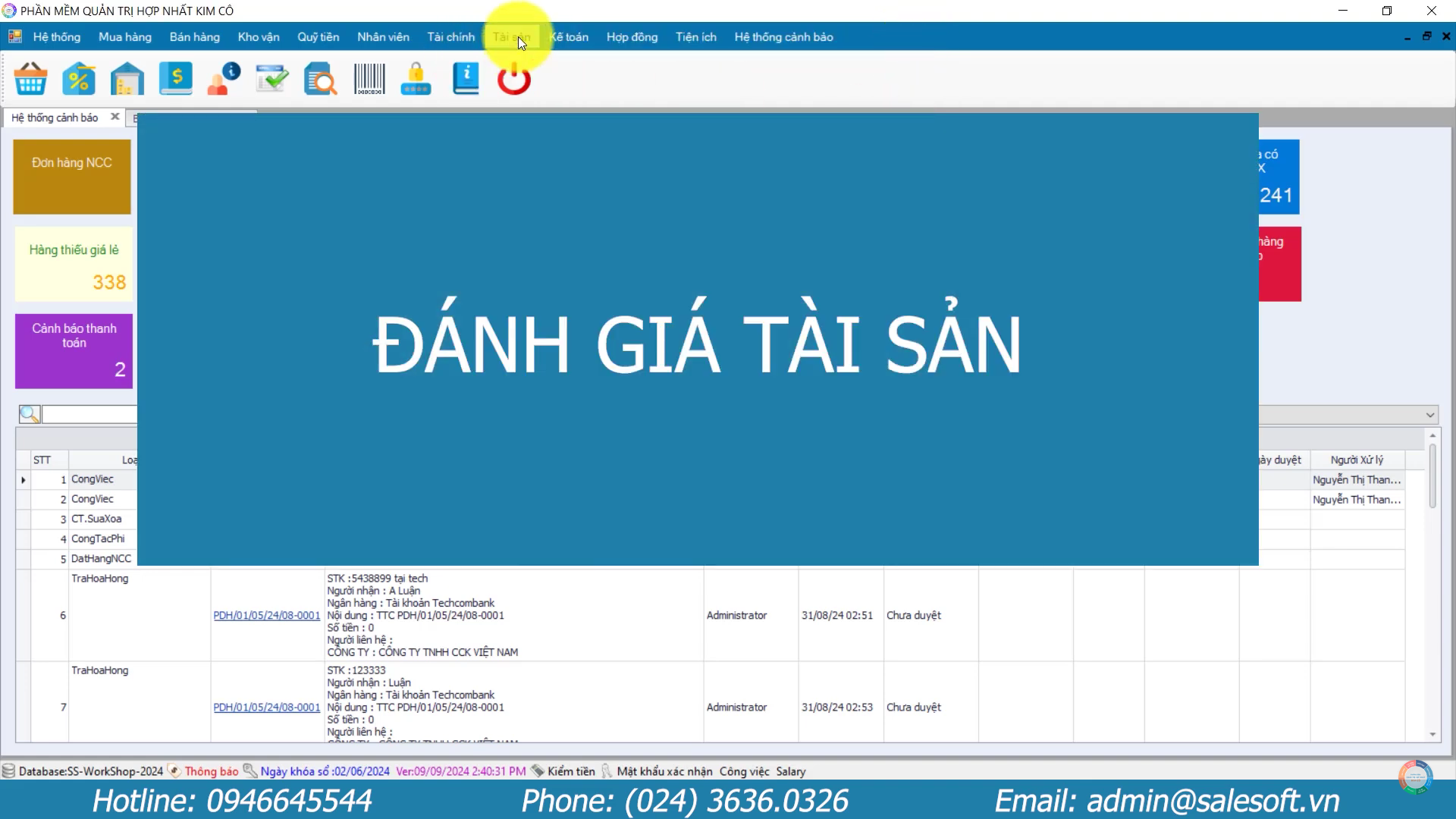This screenshot has width=1456, height=819.
Task: Open the calendar checkmark approval icon
Action: click(272, 79)
